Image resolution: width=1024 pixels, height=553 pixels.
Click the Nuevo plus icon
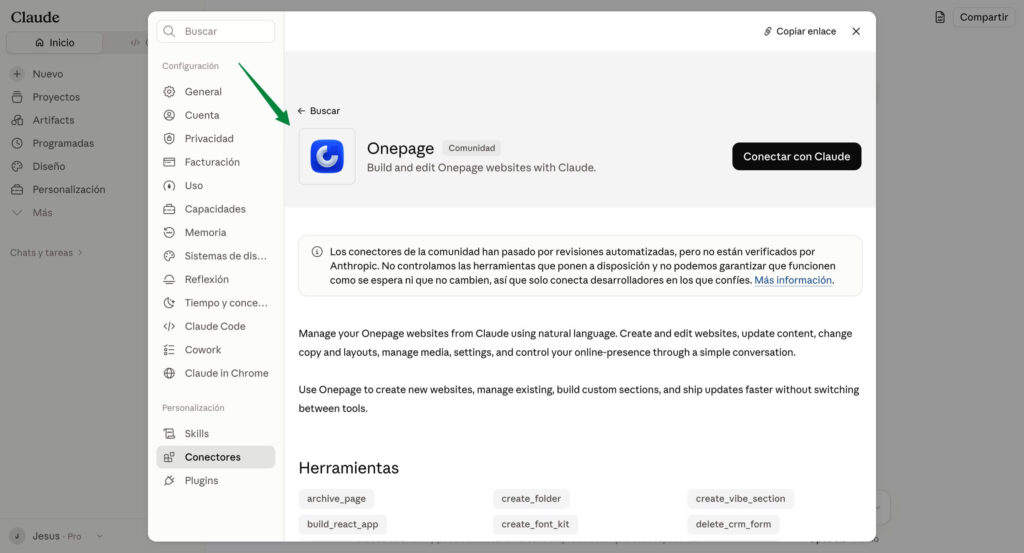[17, 74]
